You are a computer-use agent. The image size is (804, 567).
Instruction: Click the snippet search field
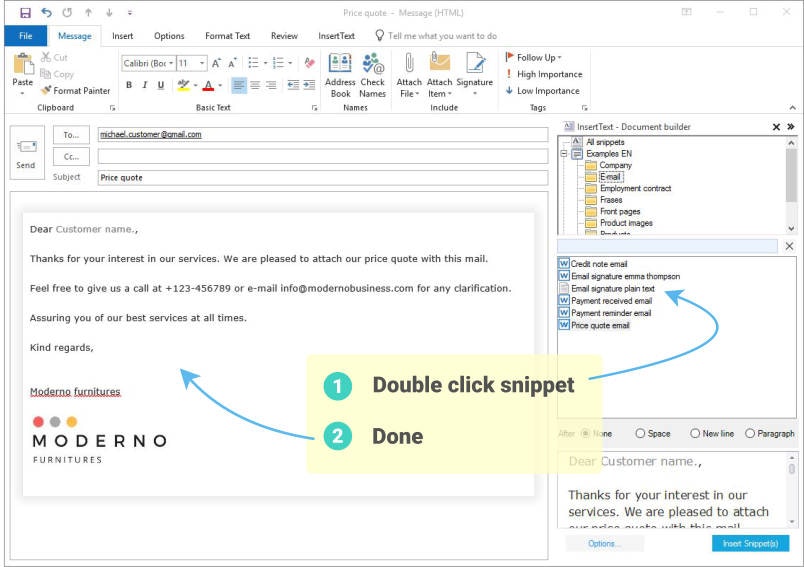point(667,246)
